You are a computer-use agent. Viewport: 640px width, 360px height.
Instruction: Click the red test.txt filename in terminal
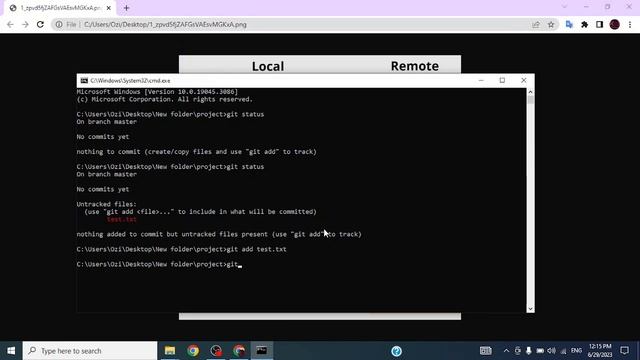122,219
